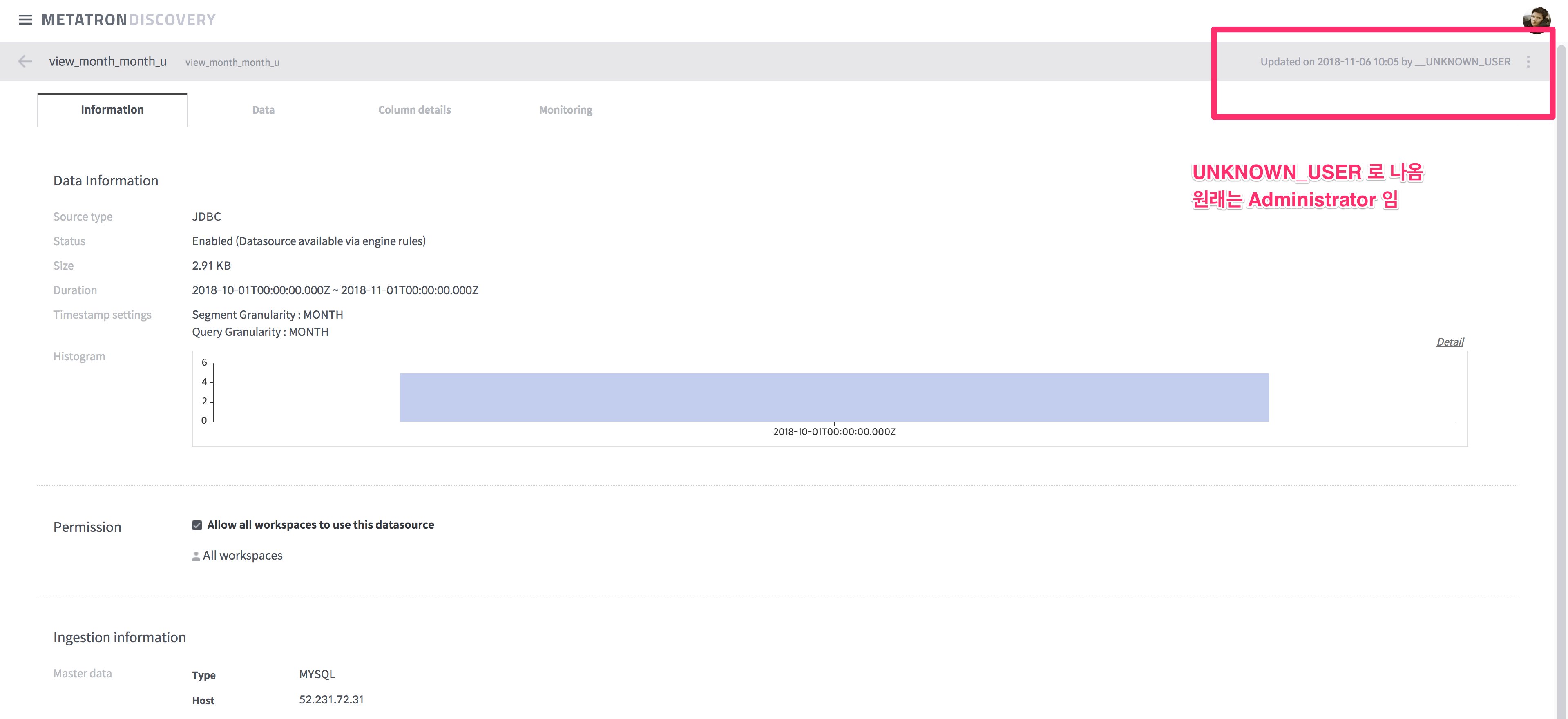
Task: Click the Updated on 2018-11-06 text
Action: coord(1385,62)
